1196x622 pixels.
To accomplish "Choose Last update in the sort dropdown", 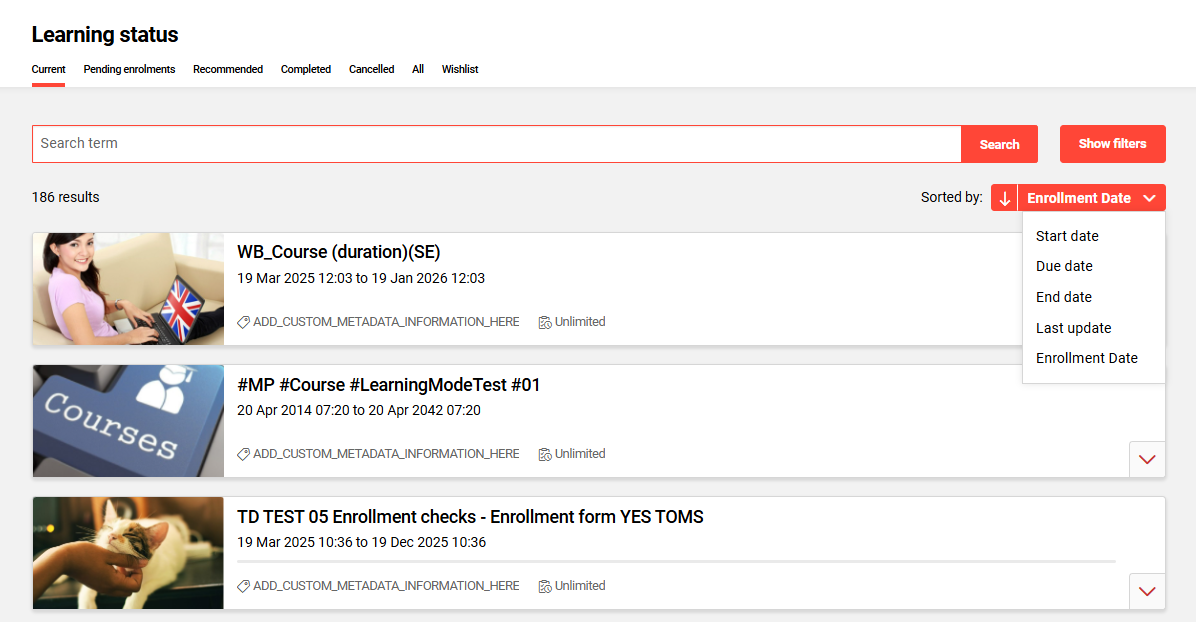I will click(x=1073, y=327).
